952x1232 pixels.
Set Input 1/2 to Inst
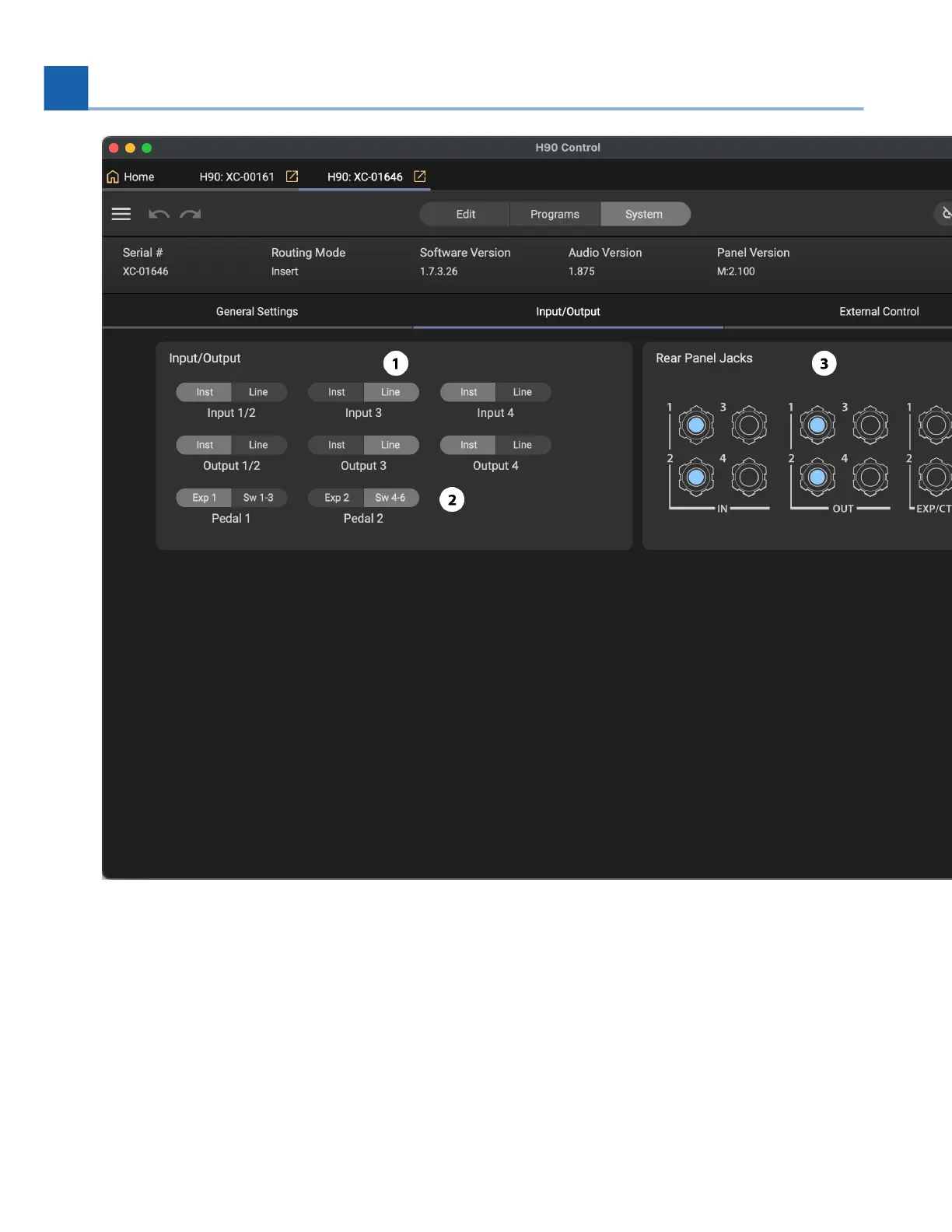[x=205, y=392]
